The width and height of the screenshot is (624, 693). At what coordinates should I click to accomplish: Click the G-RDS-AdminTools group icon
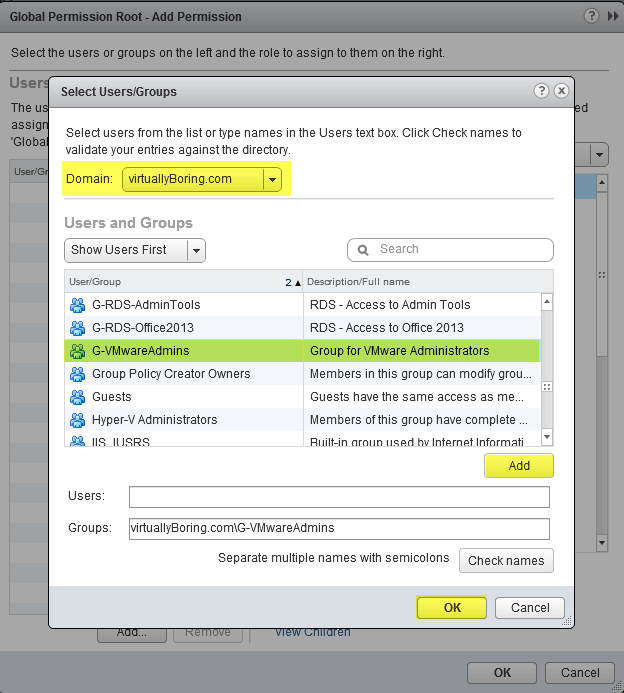[78, 305]
